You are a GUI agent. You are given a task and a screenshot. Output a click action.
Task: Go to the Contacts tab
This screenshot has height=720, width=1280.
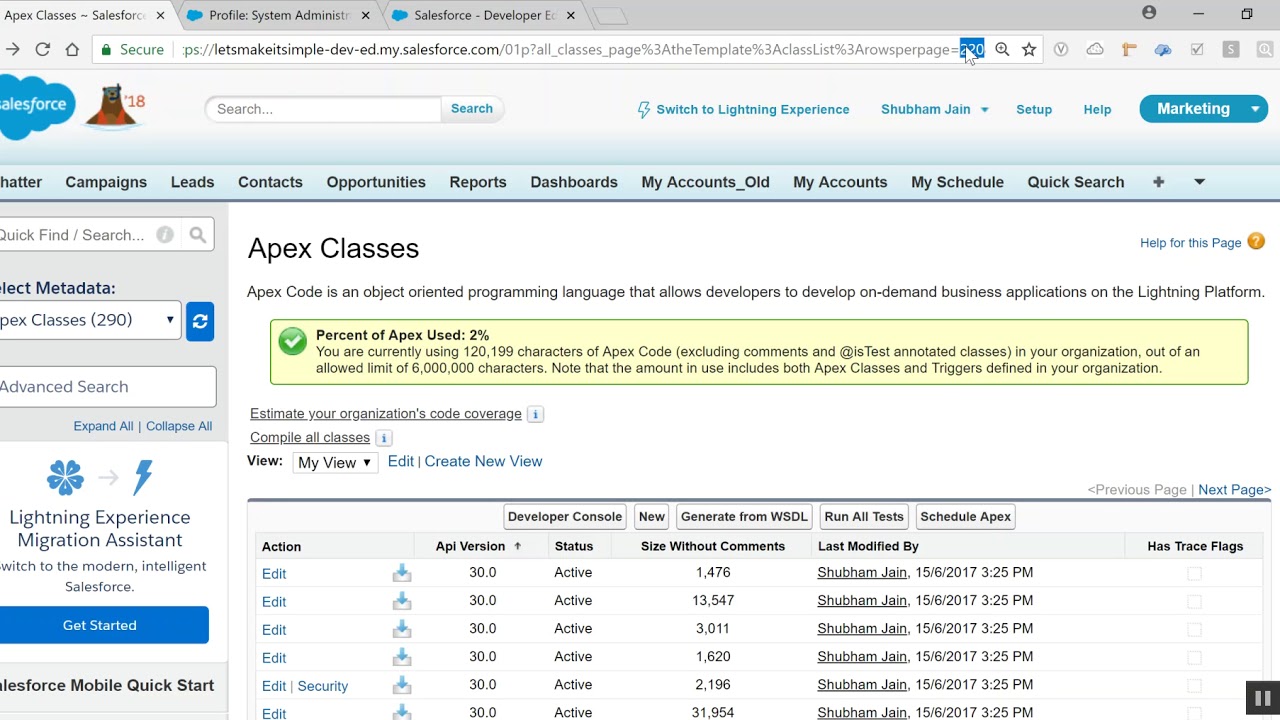(x=270, y=182)
